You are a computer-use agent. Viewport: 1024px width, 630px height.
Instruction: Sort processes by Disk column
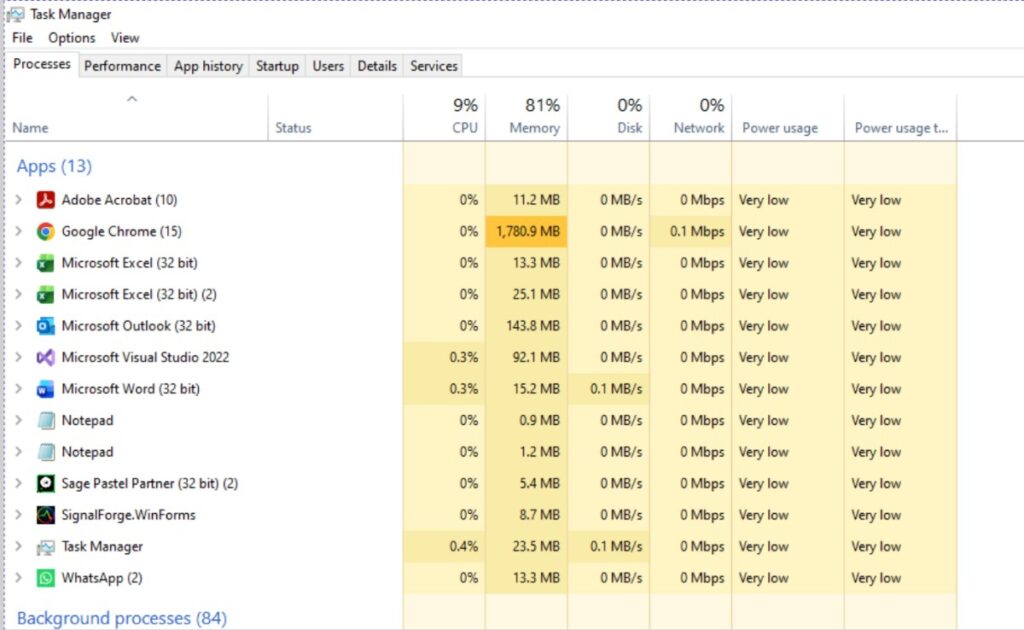pyautogui.click(x=609, y=117)
